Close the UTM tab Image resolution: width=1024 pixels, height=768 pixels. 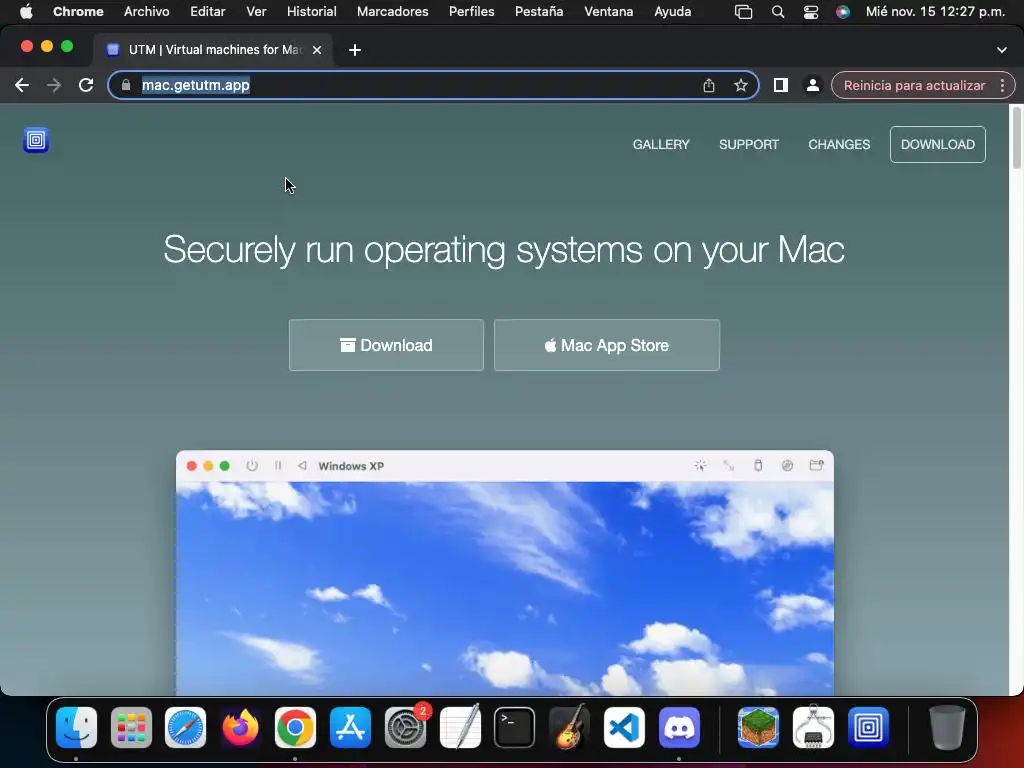317,50
